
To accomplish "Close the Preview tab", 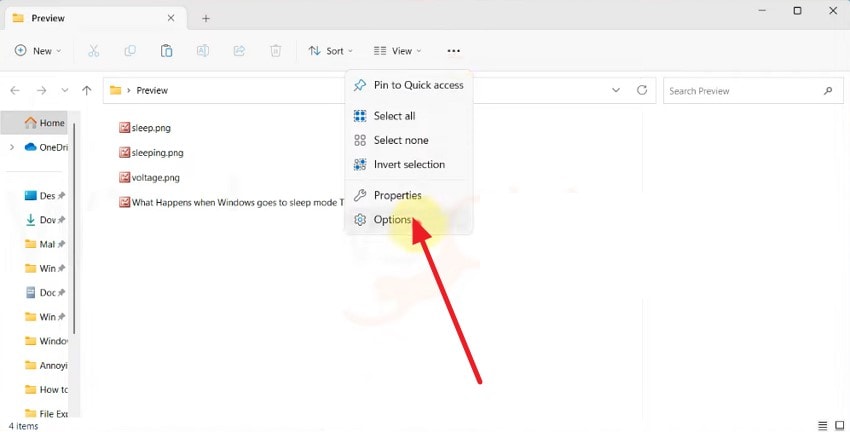I will click(171, 18).
